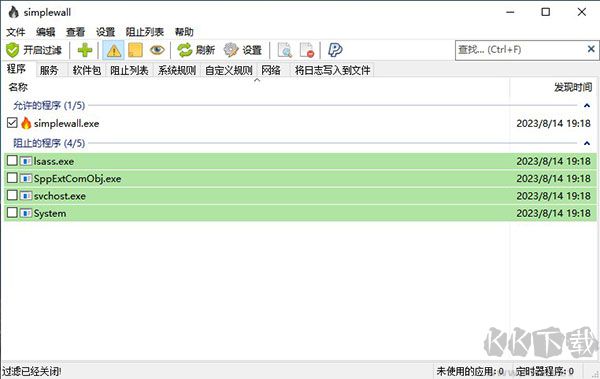Clear log with red-dot page icon

pos(307,50)
